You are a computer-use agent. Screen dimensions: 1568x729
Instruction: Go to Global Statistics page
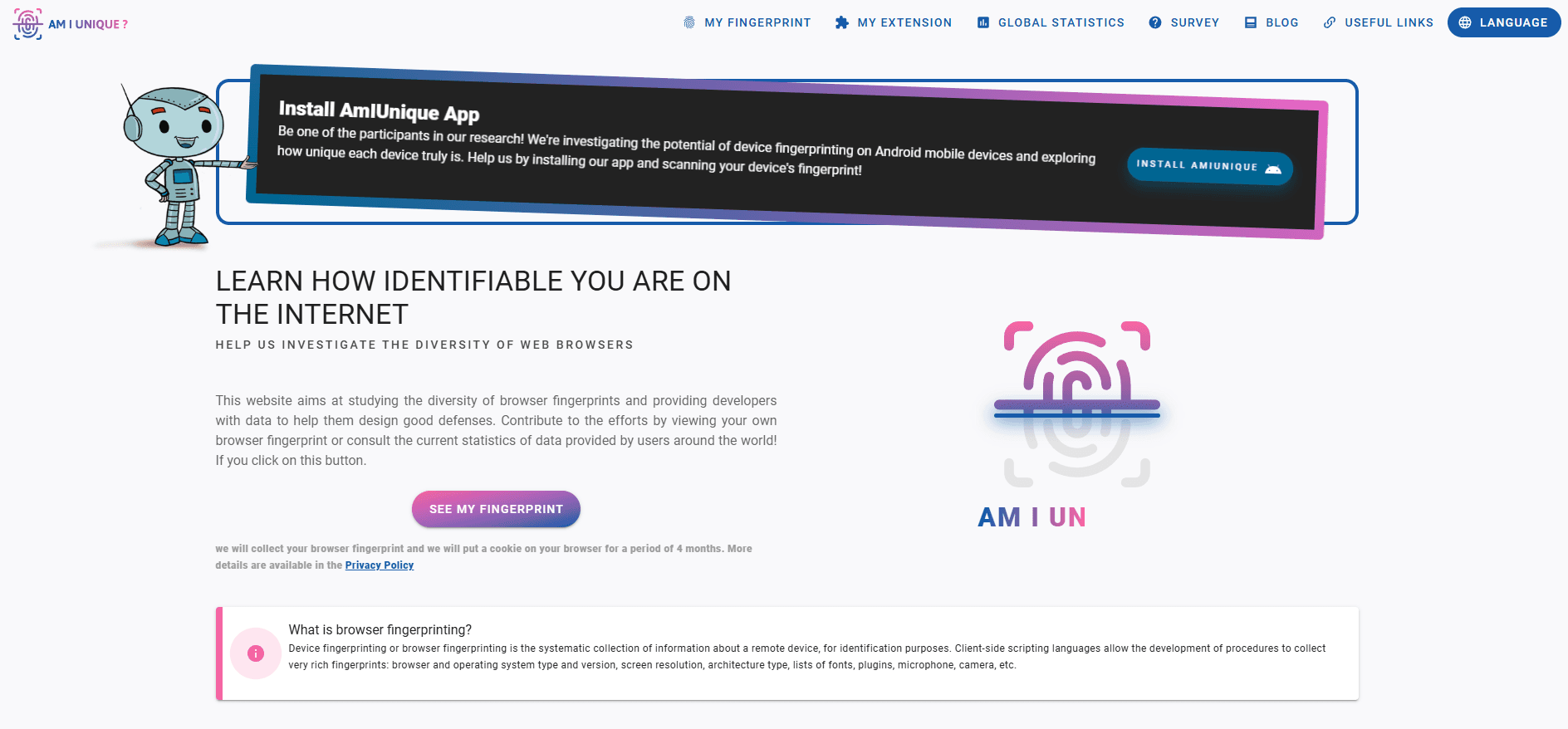click(1051, 22)
